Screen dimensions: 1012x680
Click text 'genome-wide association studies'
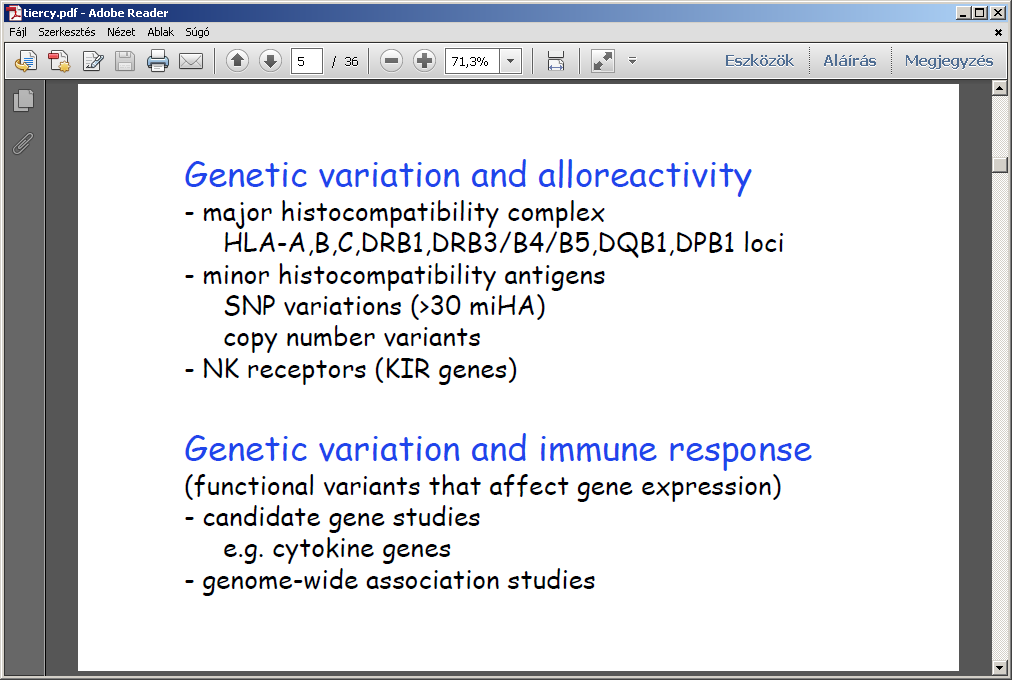click(398, 581)
